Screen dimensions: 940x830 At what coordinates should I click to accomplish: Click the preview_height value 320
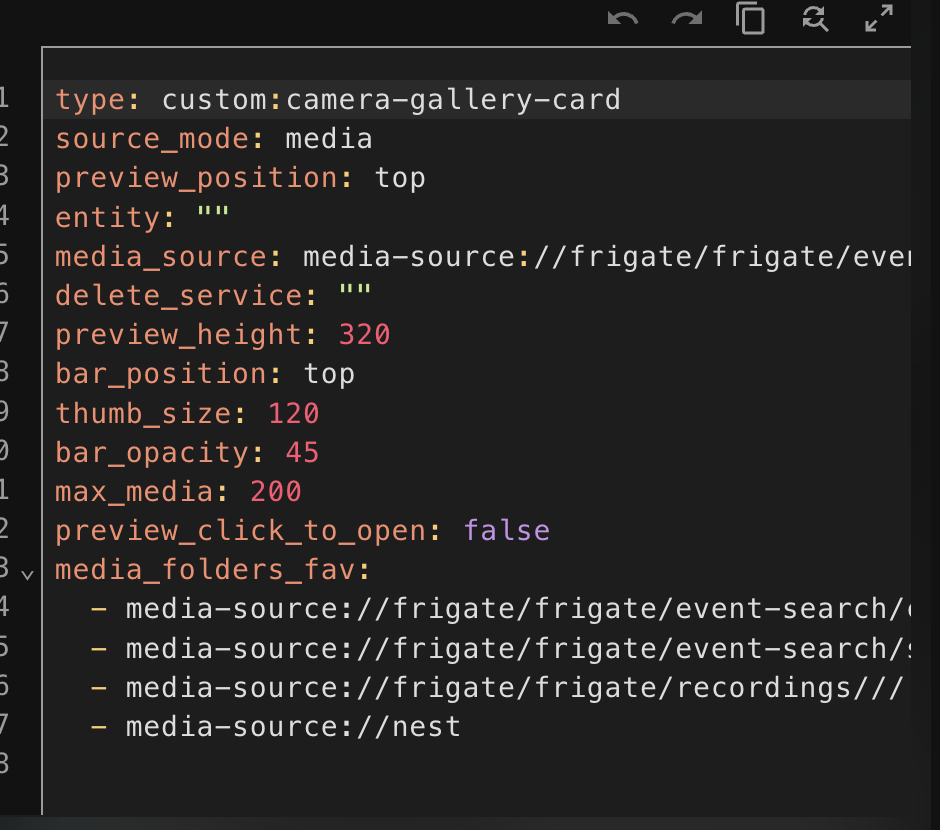tap(364, 334)
